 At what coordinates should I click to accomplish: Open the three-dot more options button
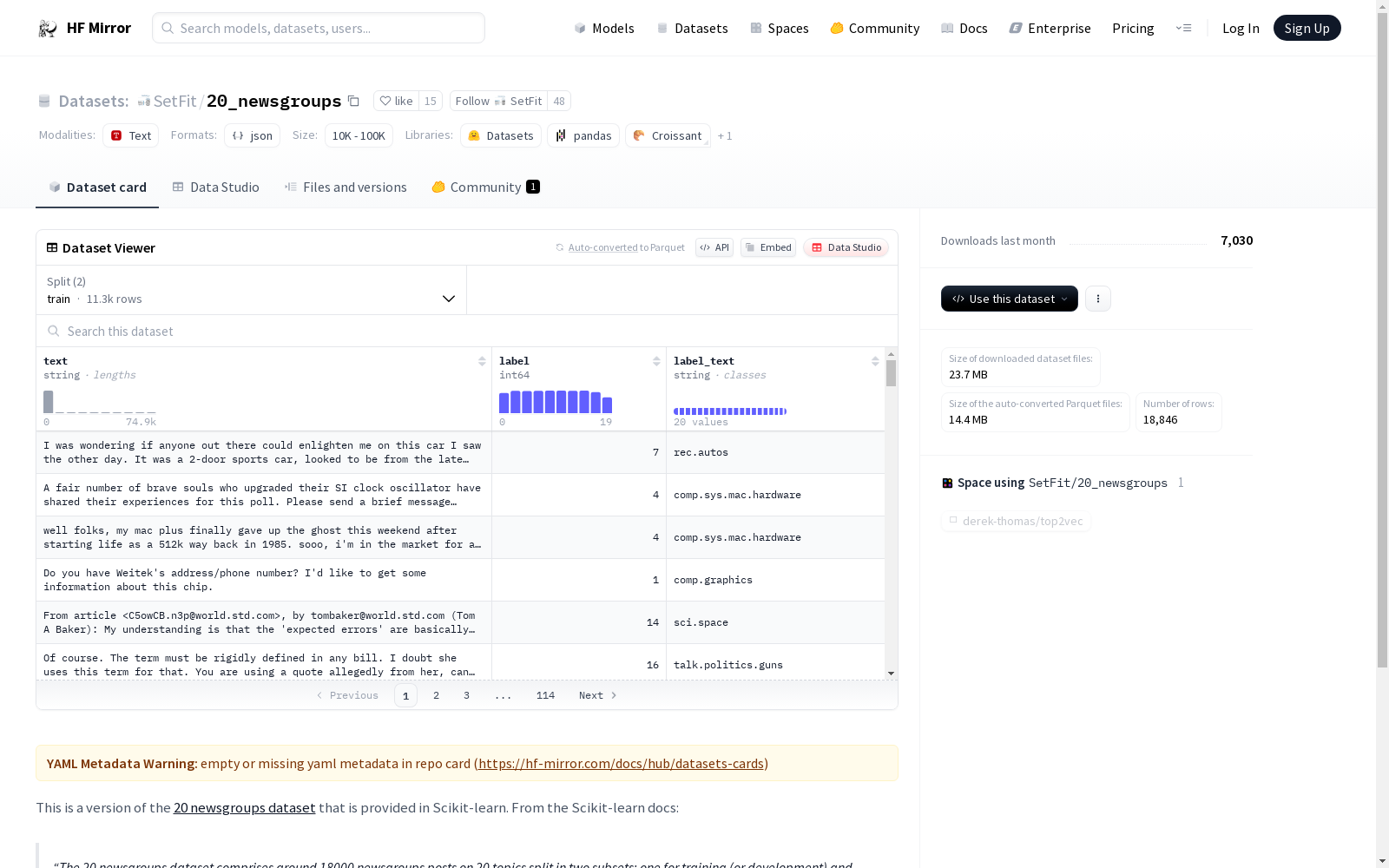1098,299
